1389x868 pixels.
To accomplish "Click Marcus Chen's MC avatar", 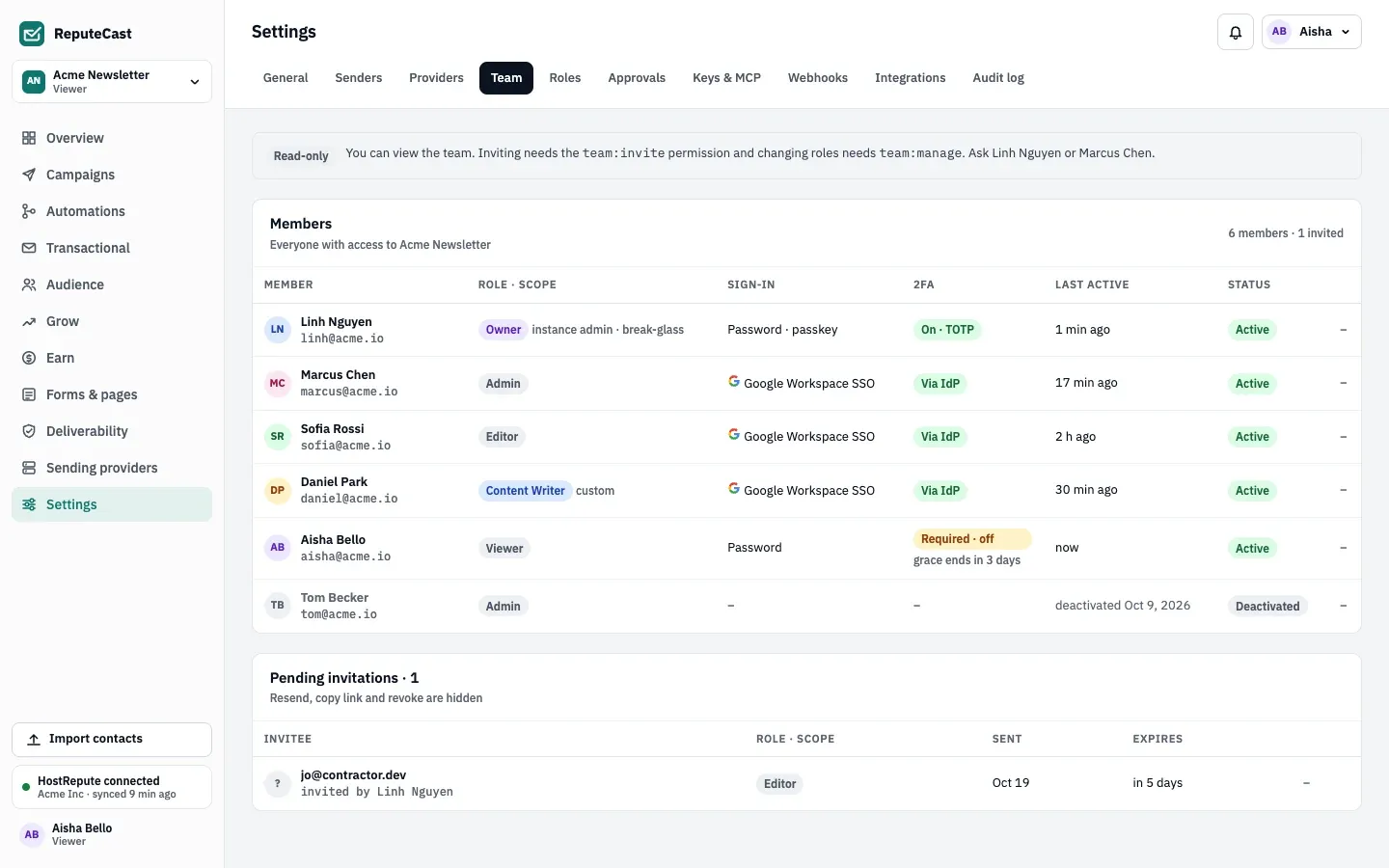I will pos(278,383).
